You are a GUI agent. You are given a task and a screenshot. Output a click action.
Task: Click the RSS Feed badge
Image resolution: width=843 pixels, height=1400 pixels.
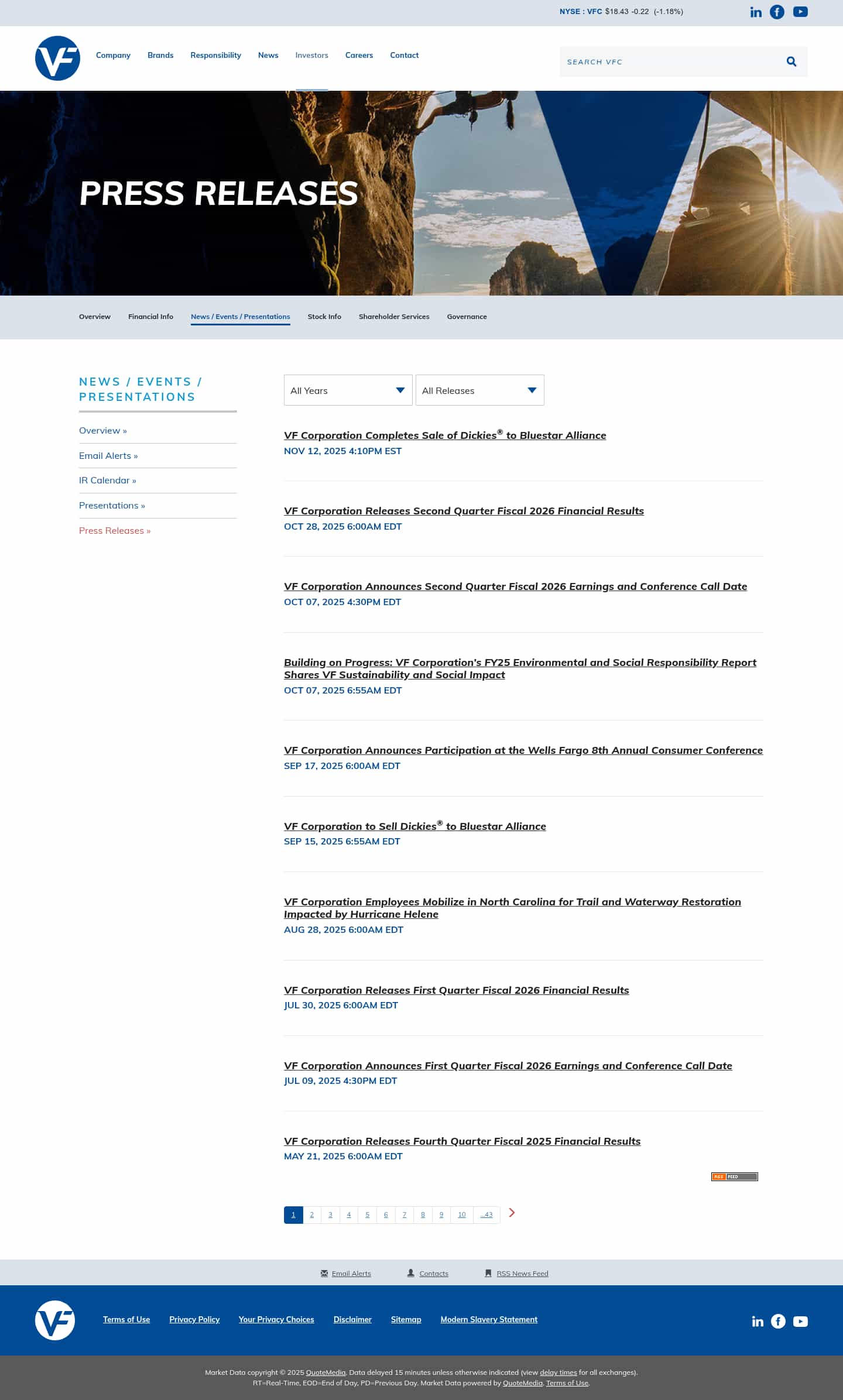[735, 1176]
